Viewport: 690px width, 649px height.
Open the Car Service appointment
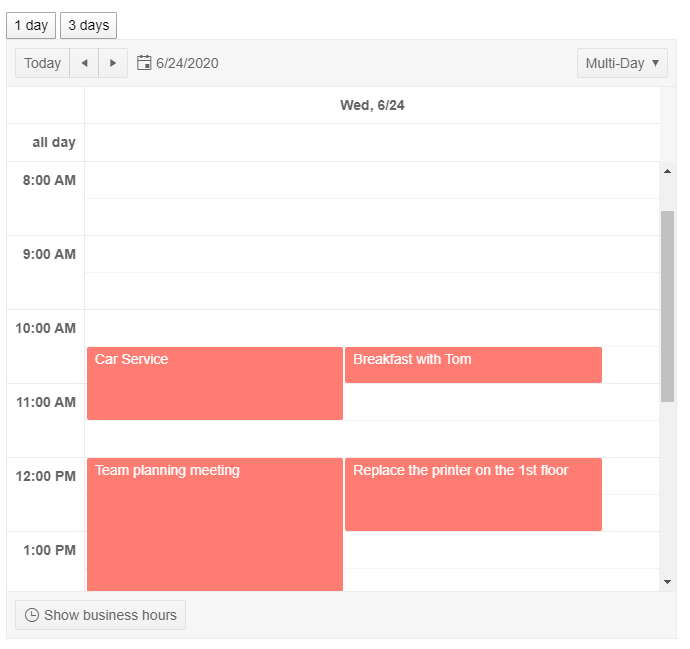pos(215,385)
